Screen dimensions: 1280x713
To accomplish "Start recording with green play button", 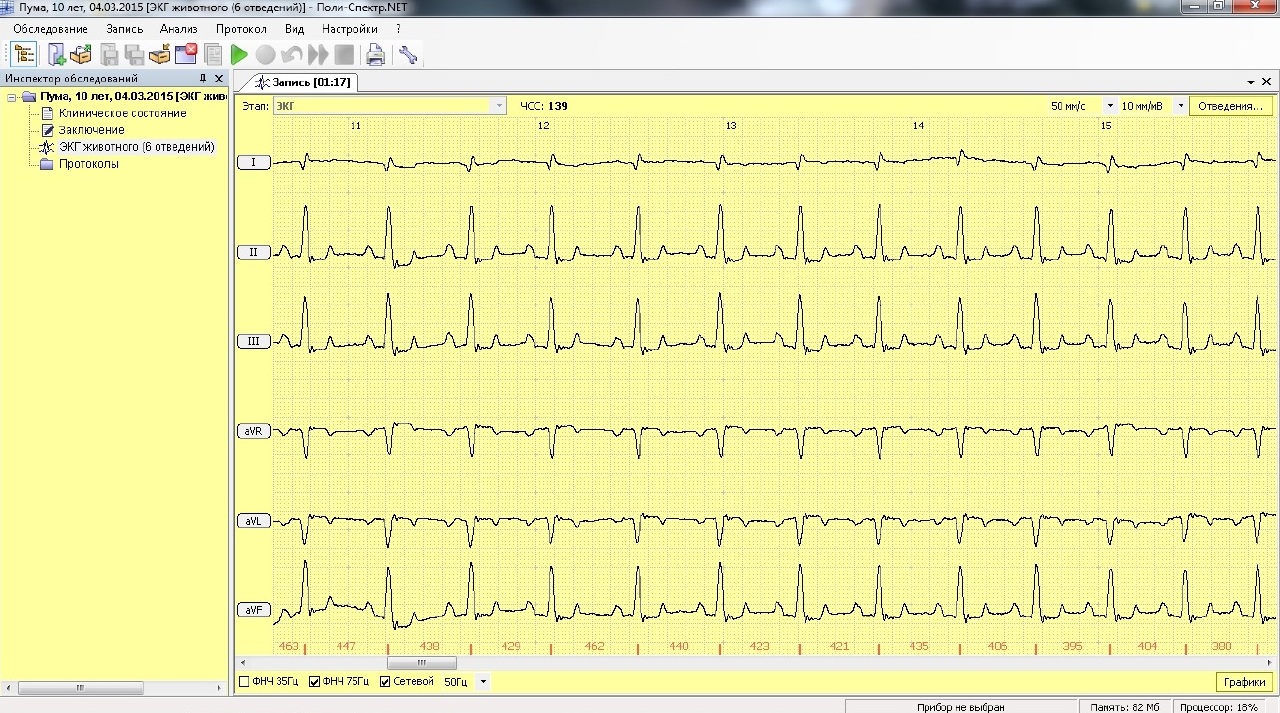I will point(239,55).
